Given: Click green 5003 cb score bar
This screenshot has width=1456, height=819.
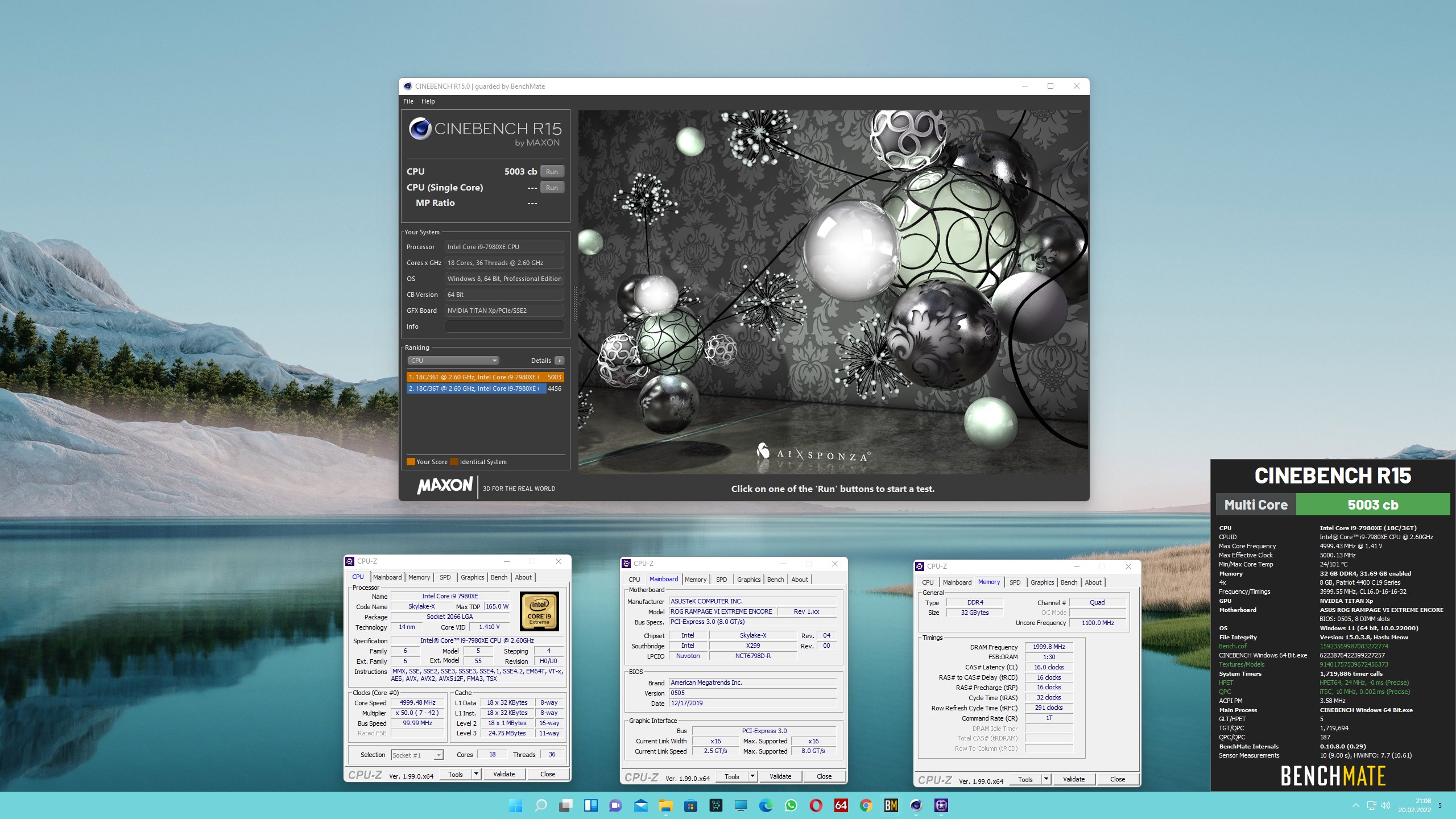Looking at the screenshot, I should [x=1372, y=504].
